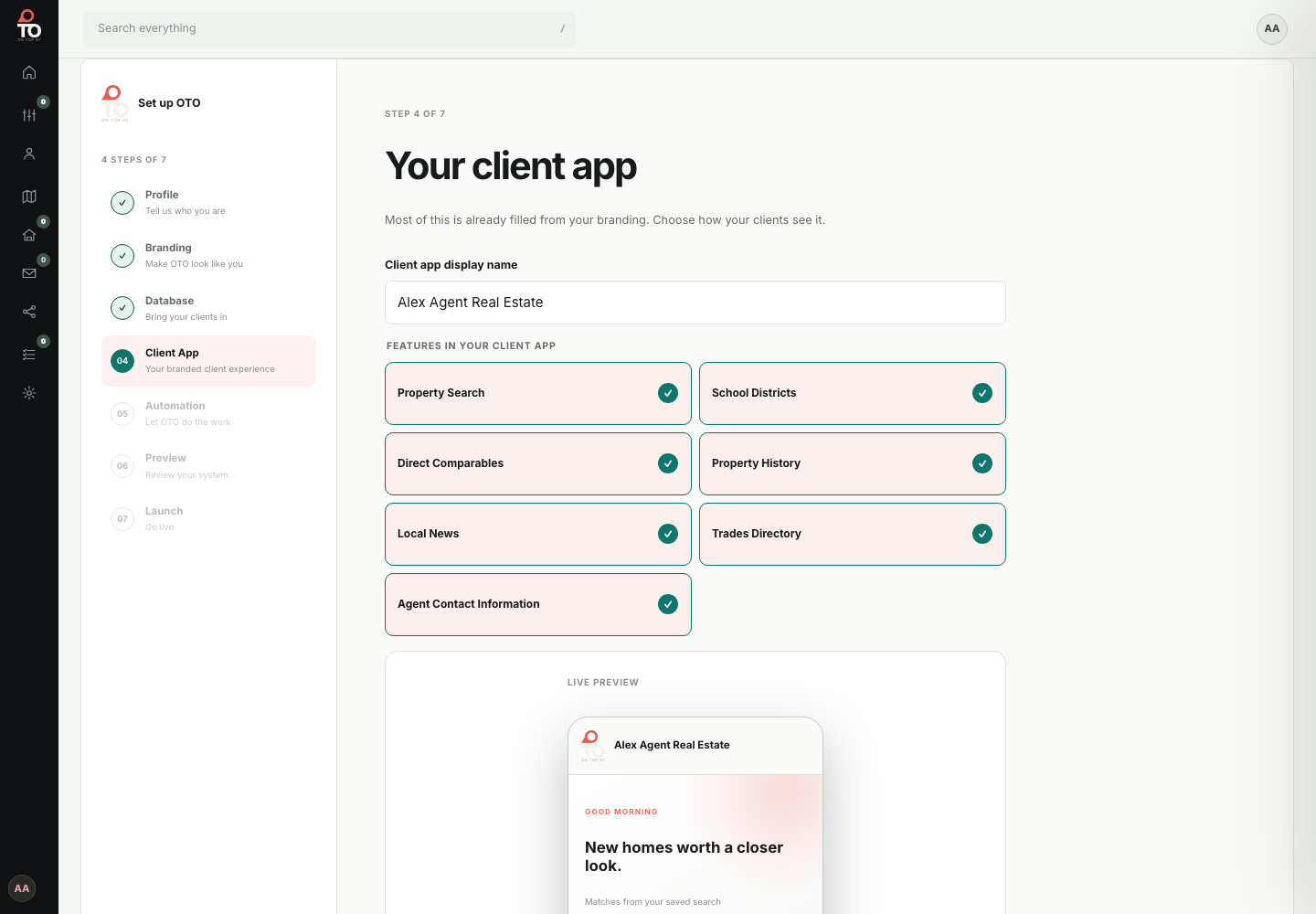Toggle the Trades Directory feature
This screenshot has width=1316, height=914.
click(853, 534)
